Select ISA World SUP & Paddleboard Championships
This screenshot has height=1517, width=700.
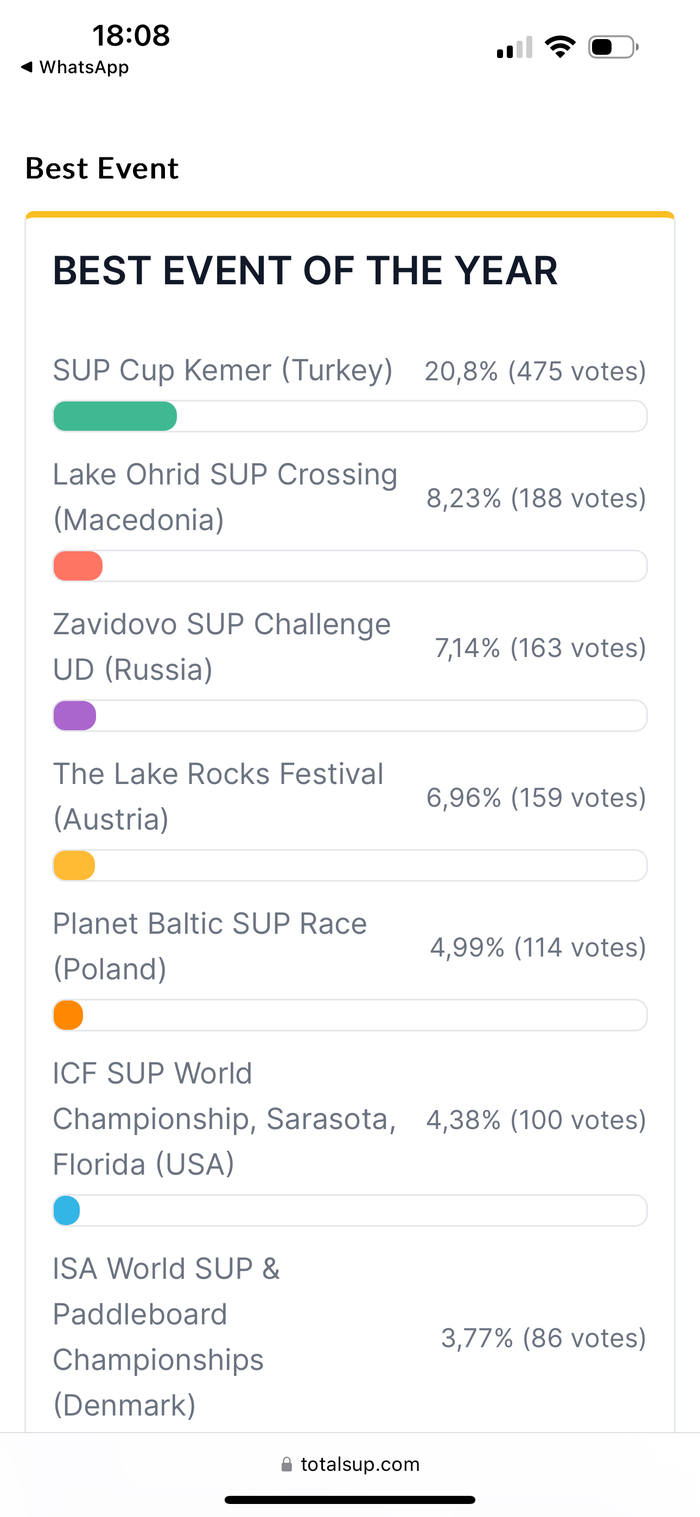(166, 1337)
